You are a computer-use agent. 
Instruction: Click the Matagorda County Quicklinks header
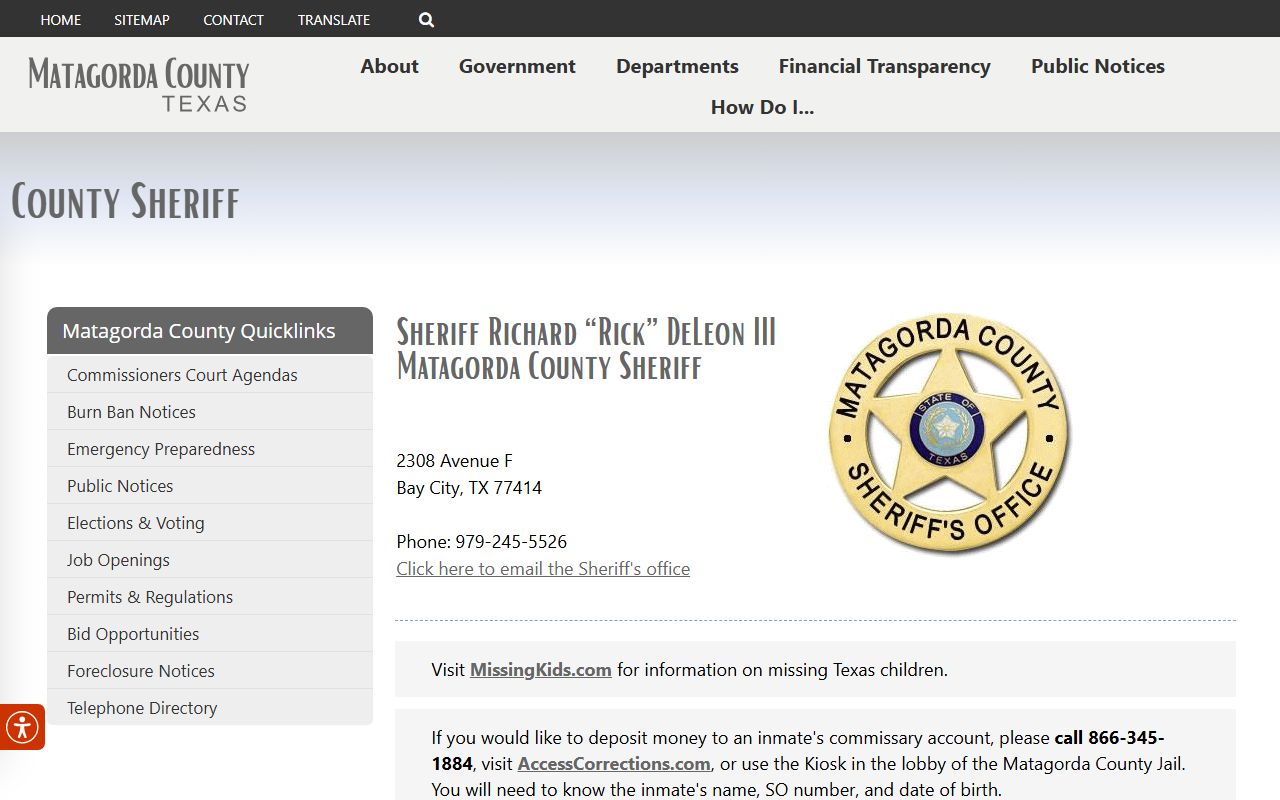[210, 331]
